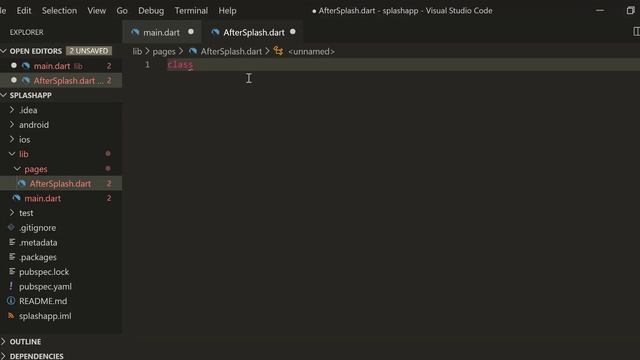
Task: Open main.dart under Open Editors
Action: tap(61, 66)
